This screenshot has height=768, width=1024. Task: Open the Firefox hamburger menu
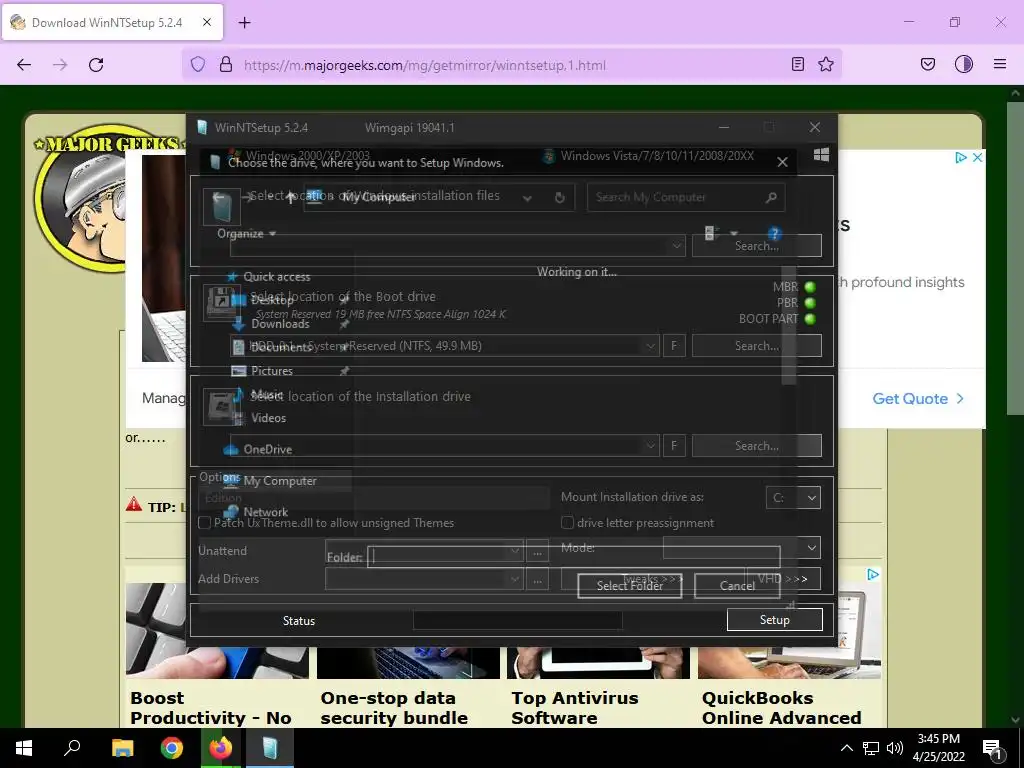click(1000, 64)
